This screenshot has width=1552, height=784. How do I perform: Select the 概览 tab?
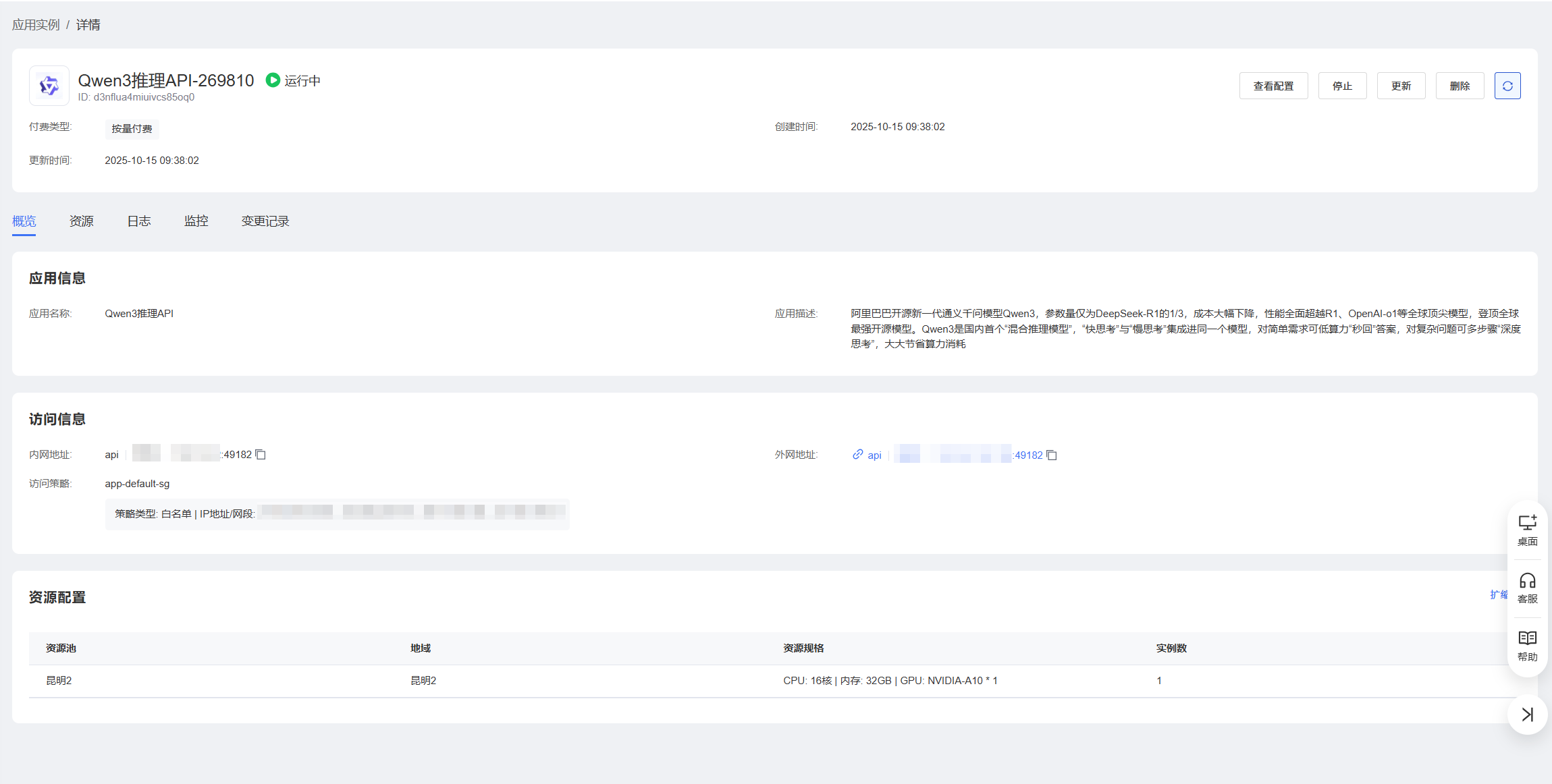click(x=24, y=221)
